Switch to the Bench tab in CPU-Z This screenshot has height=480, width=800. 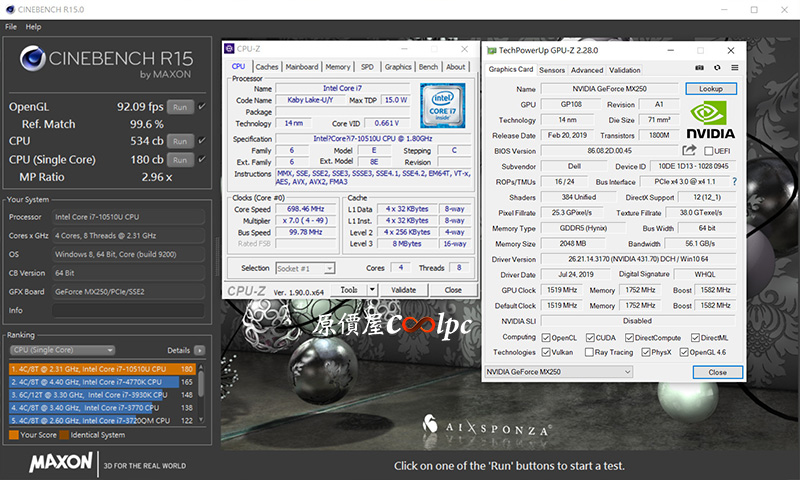coord(429,67)
